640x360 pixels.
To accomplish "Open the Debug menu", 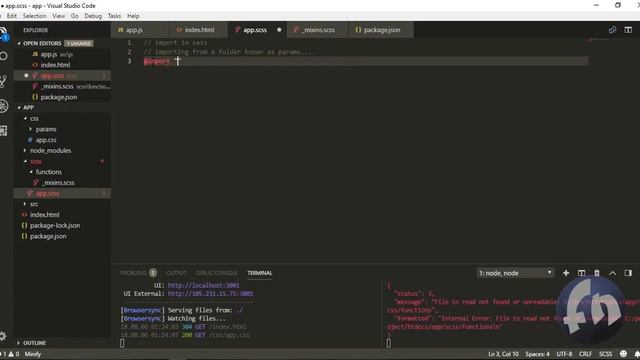I will [93, 16].
